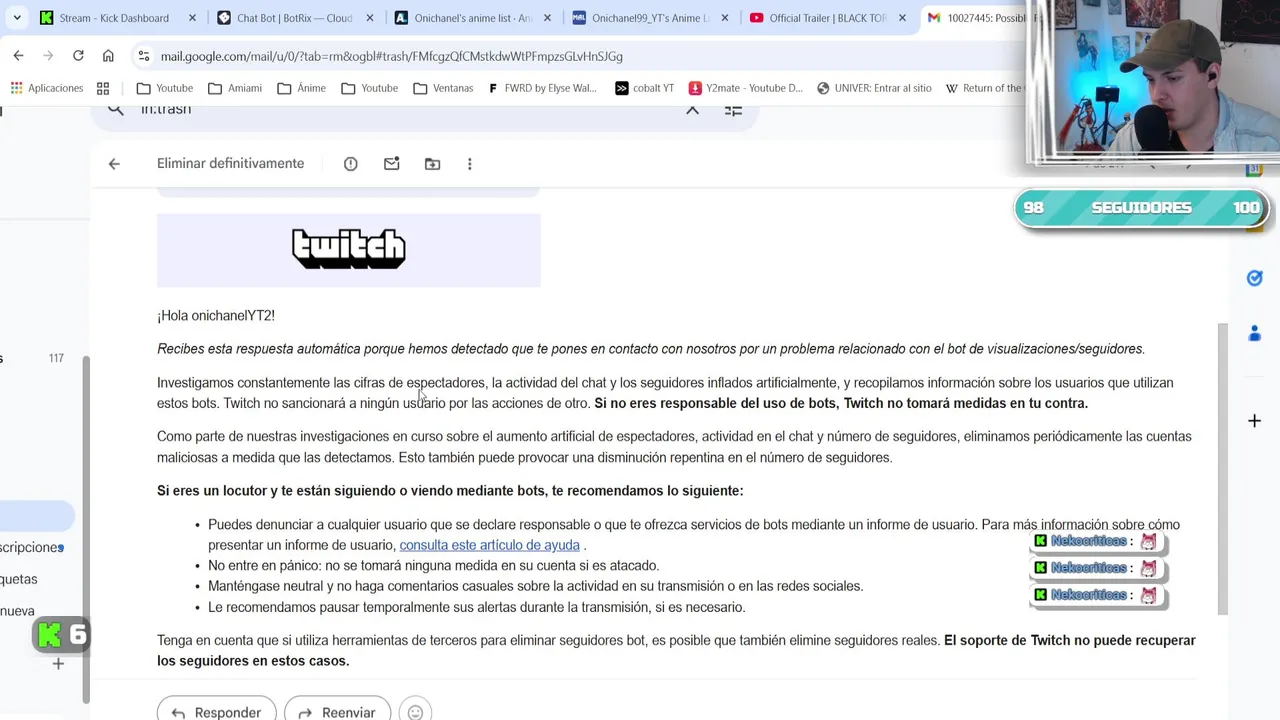1280x720 pixels.
Task: Click the Gmail search magnifier icon
Action: 116,110
